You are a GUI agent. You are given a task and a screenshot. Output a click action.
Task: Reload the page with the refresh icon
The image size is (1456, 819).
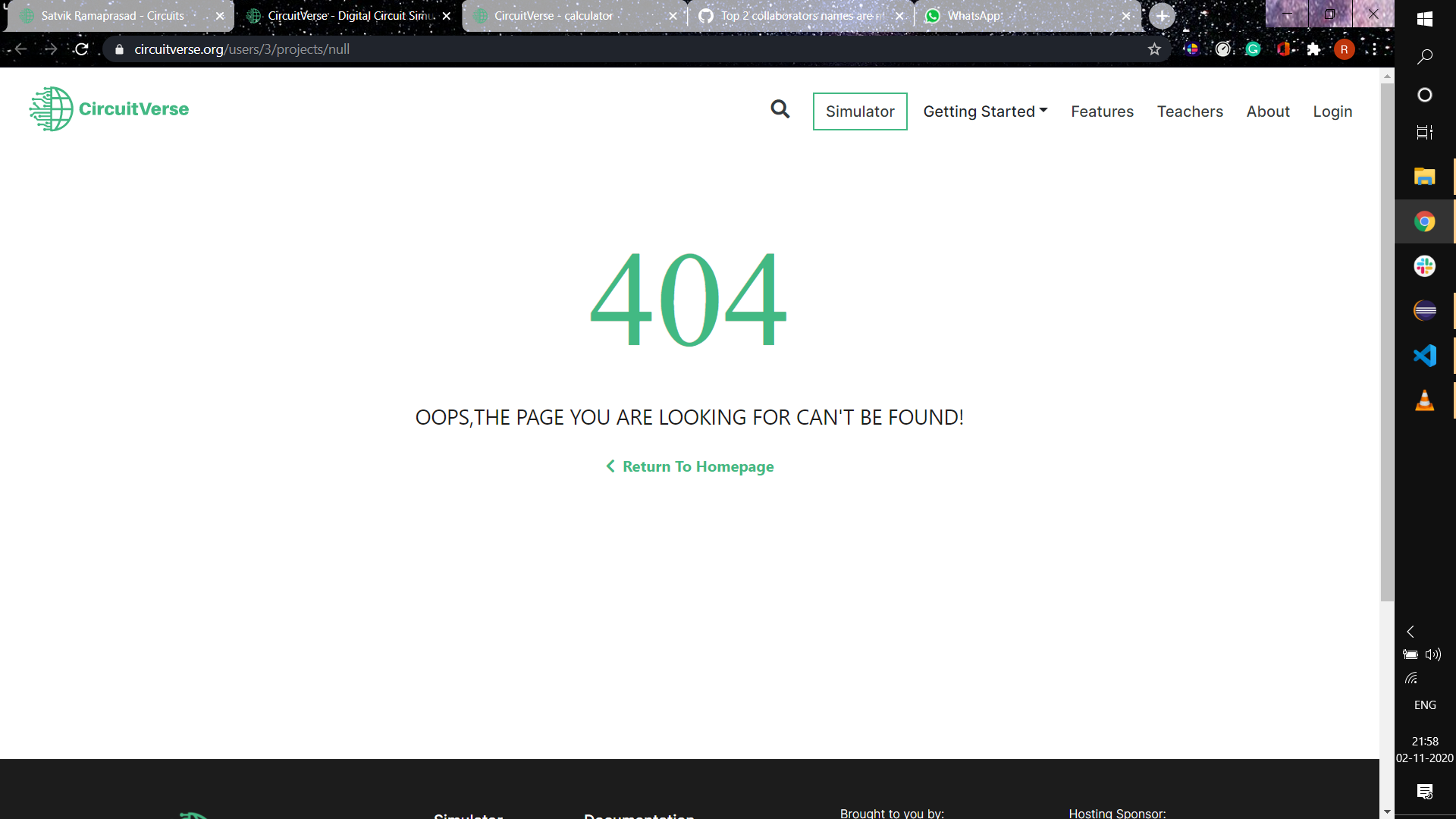pos(82,49)
